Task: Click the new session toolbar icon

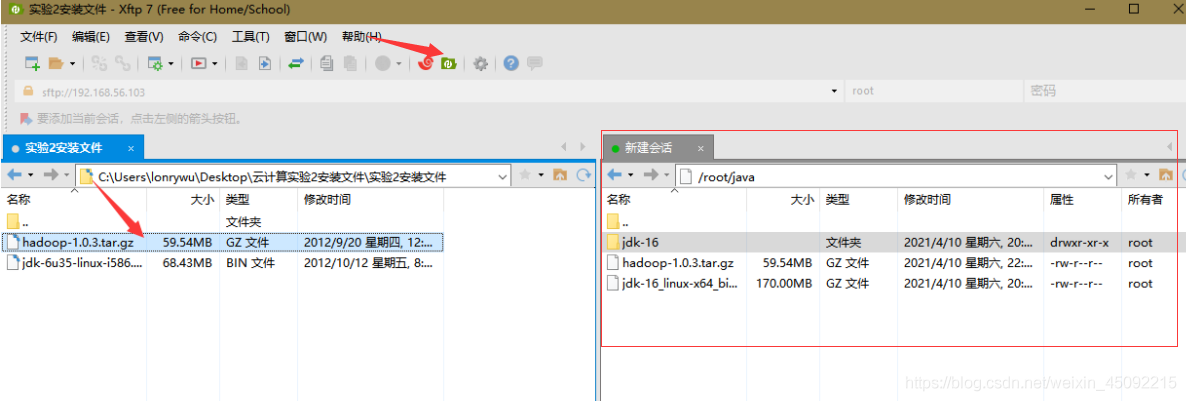Action: click(32, 63)
